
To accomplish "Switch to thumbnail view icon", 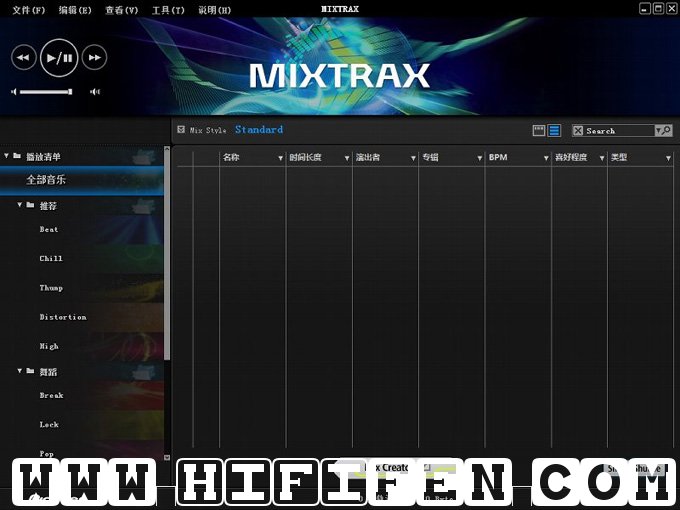I will [539, 130].
